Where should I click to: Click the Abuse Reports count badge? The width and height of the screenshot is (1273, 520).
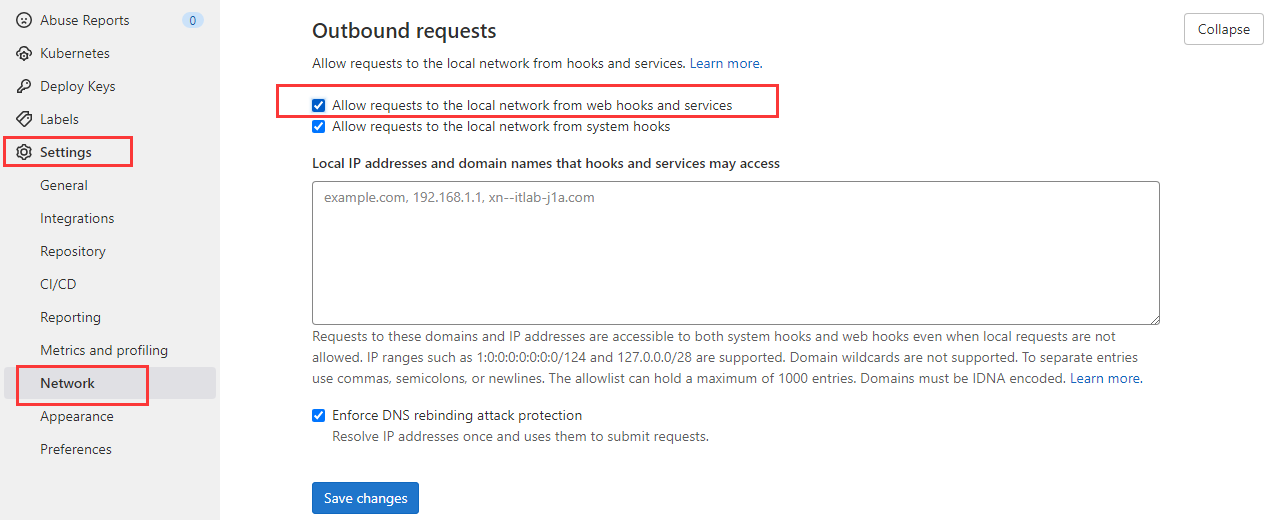coord(193,20)
